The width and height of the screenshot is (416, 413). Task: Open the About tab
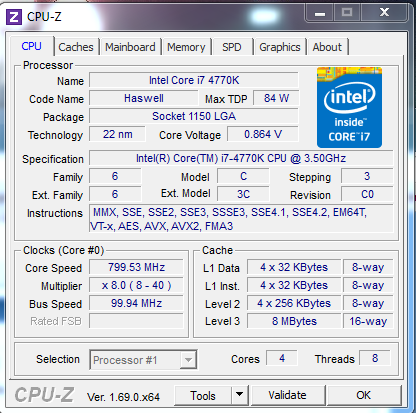327,47
